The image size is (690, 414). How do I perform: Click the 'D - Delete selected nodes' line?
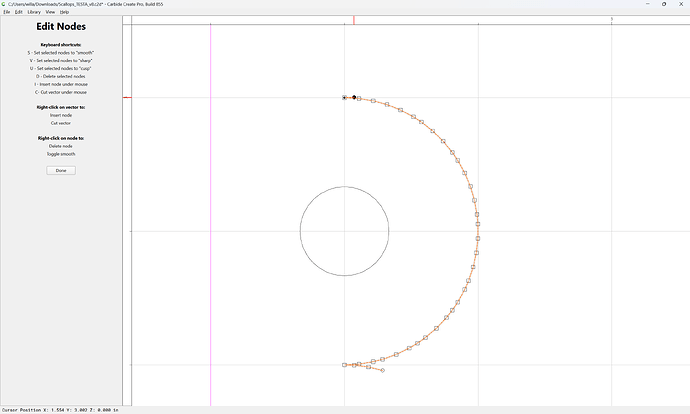61,77
